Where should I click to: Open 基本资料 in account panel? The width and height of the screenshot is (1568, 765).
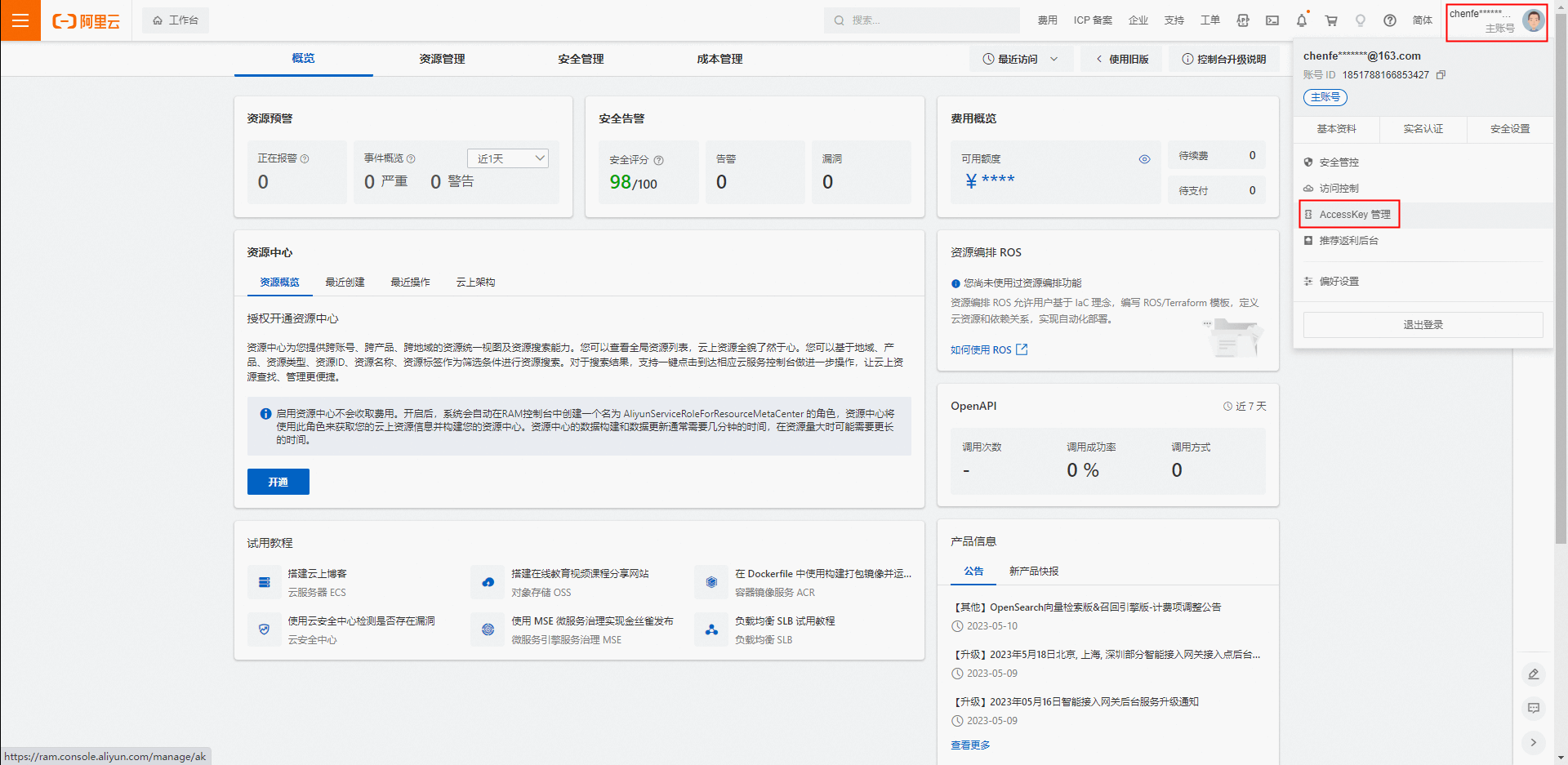(x=1337, y=129)
